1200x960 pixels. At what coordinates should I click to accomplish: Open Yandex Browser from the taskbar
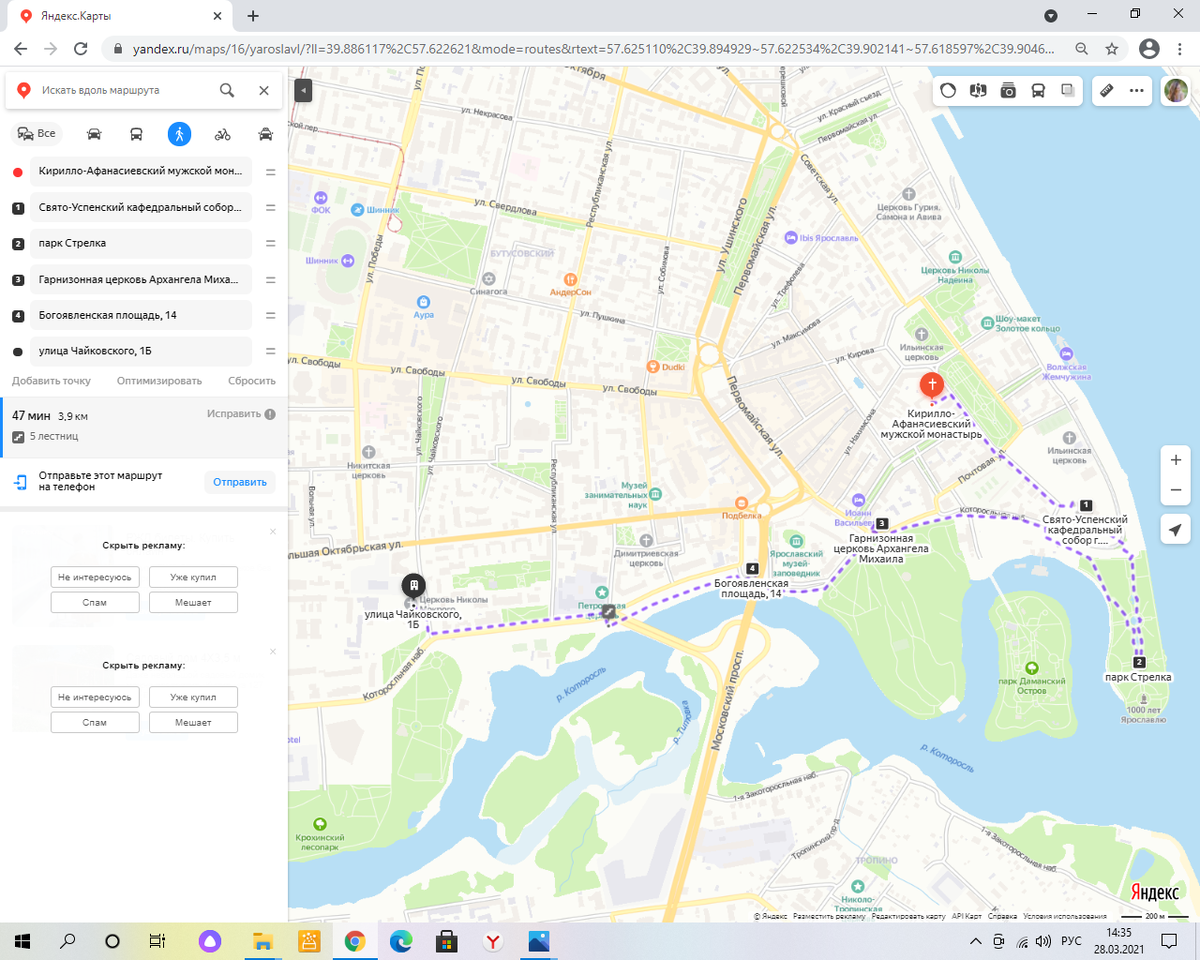point(493,941)
